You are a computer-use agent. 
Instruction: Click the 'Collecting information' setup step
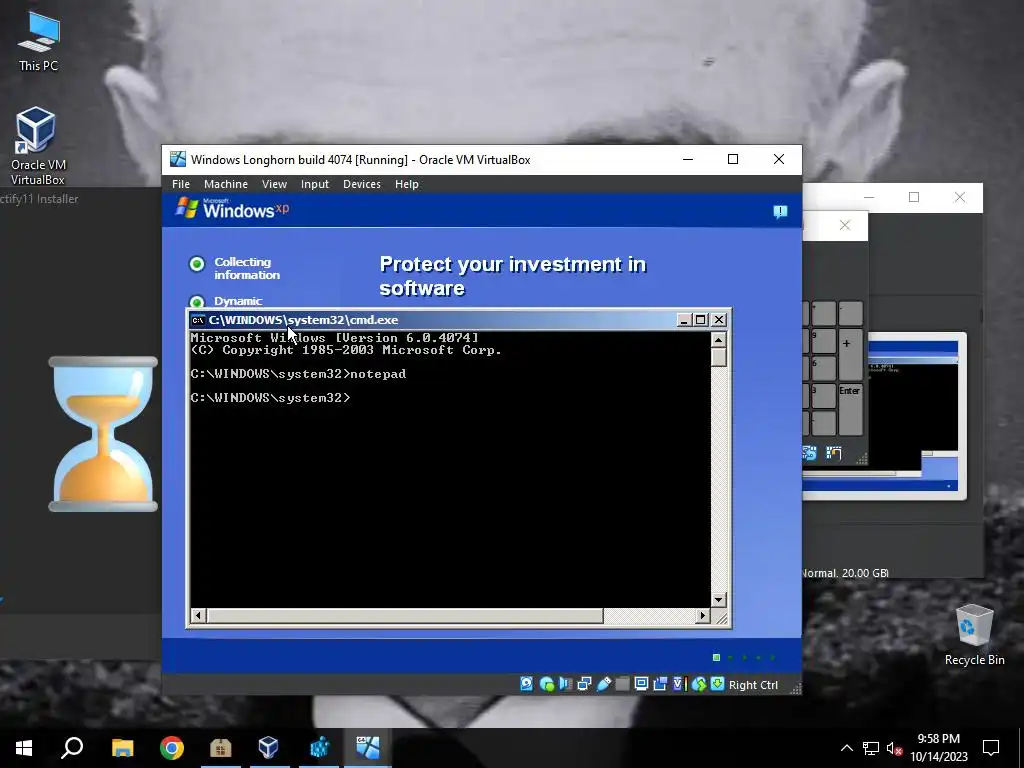tap(247, 268)
